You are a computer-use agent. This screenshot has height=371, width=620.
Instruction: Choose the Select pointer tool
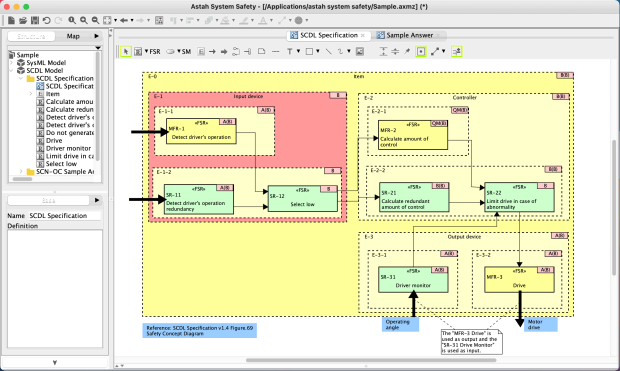126,51
